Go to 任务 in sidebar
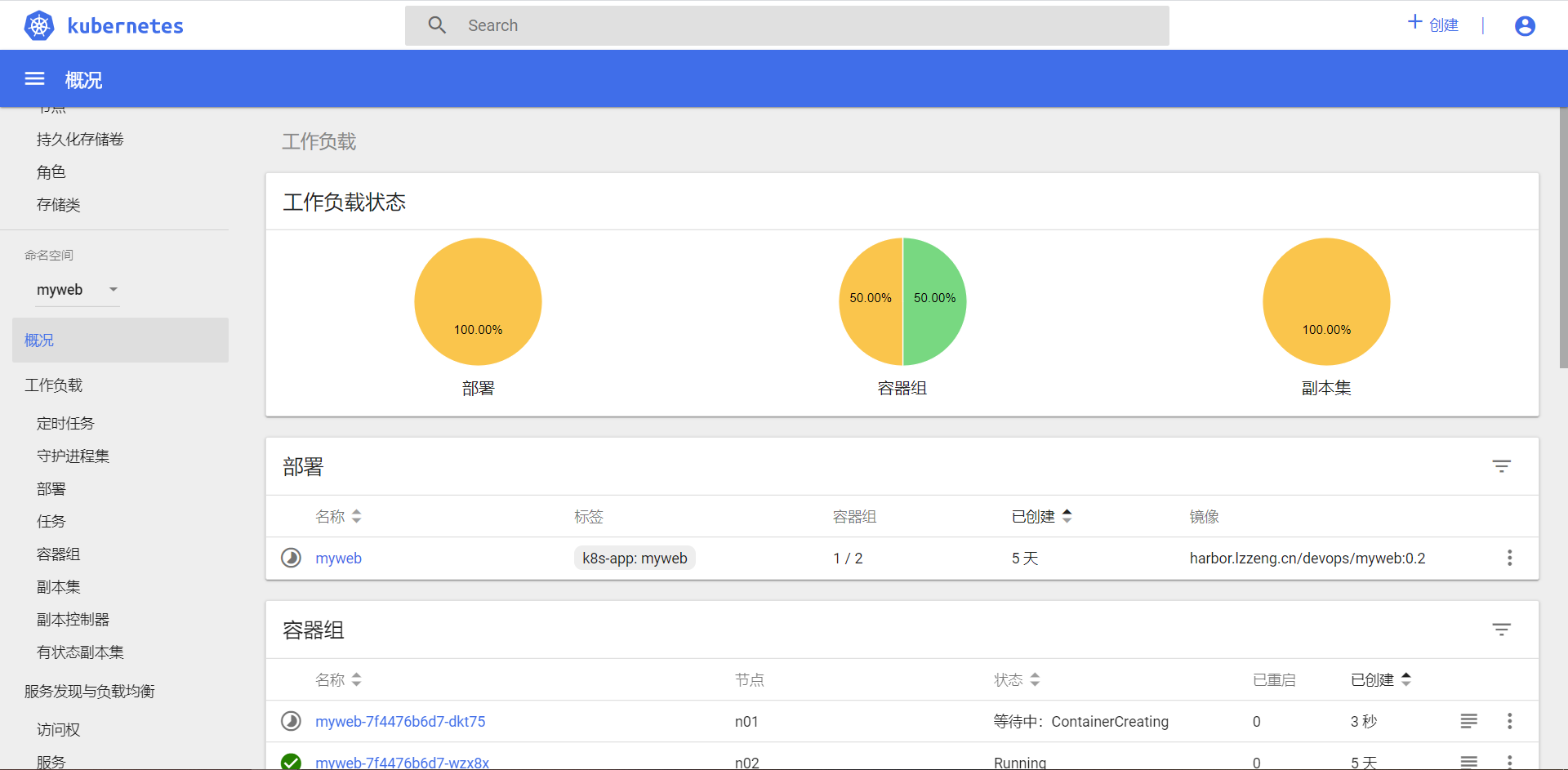Image resolution: width=1568 pixels, height=770 pixels. [51, 522]
